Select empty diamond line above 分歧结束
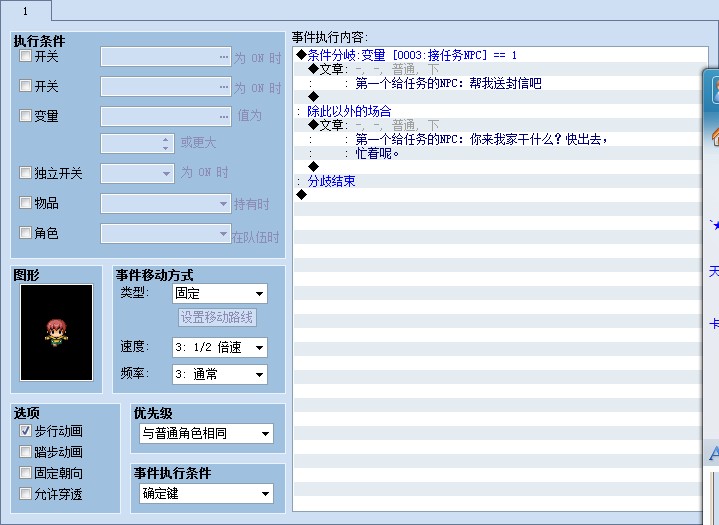The height and width of the screenshot is (525, 719). (498, 167)
